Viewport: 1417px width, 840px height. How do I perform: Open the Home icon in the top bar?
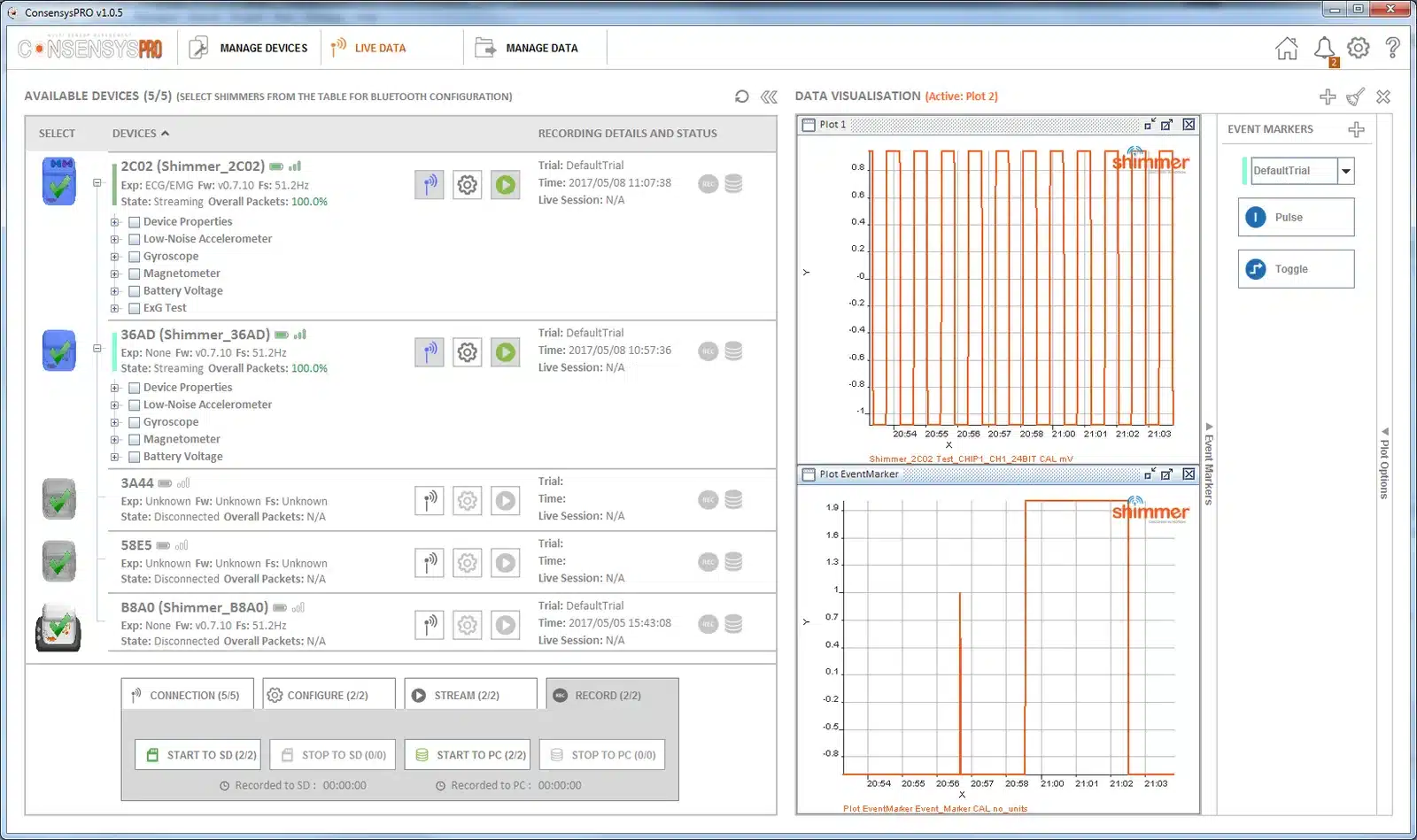1287,49
